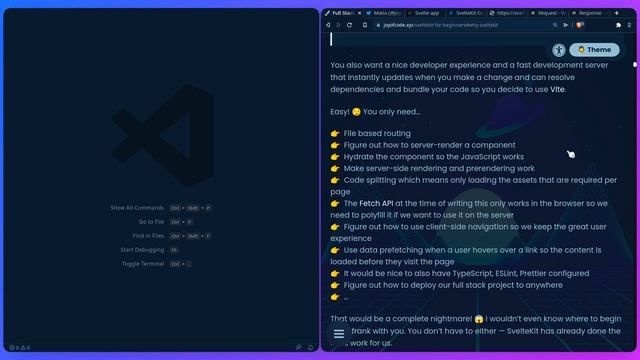Click the page scrollbar thumb
640x360 pixels.
point(635,64)
